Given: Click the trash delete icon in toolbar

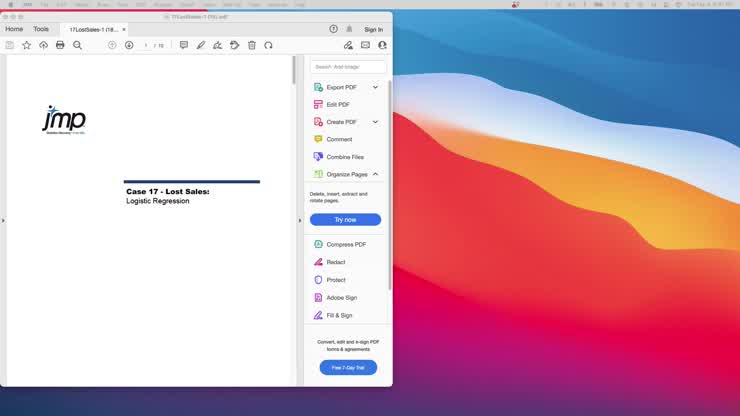Looking at the screenshot, I should 252,45.
